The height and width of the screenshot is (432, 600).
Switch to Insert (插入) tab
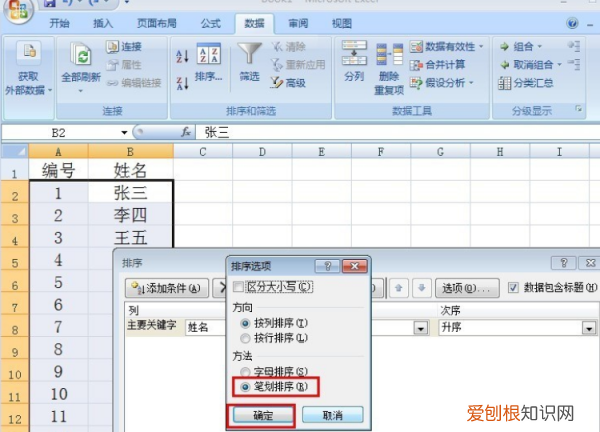103,24
